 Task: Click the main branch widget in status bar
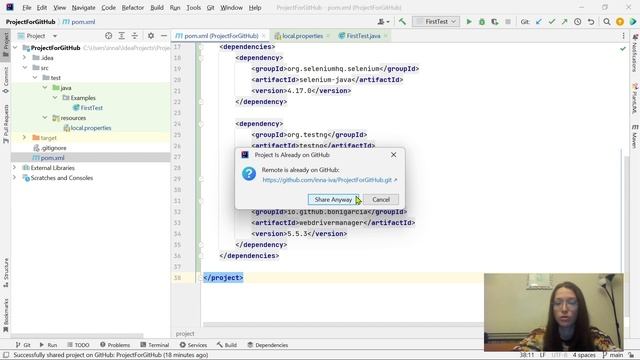click(613, 355)
